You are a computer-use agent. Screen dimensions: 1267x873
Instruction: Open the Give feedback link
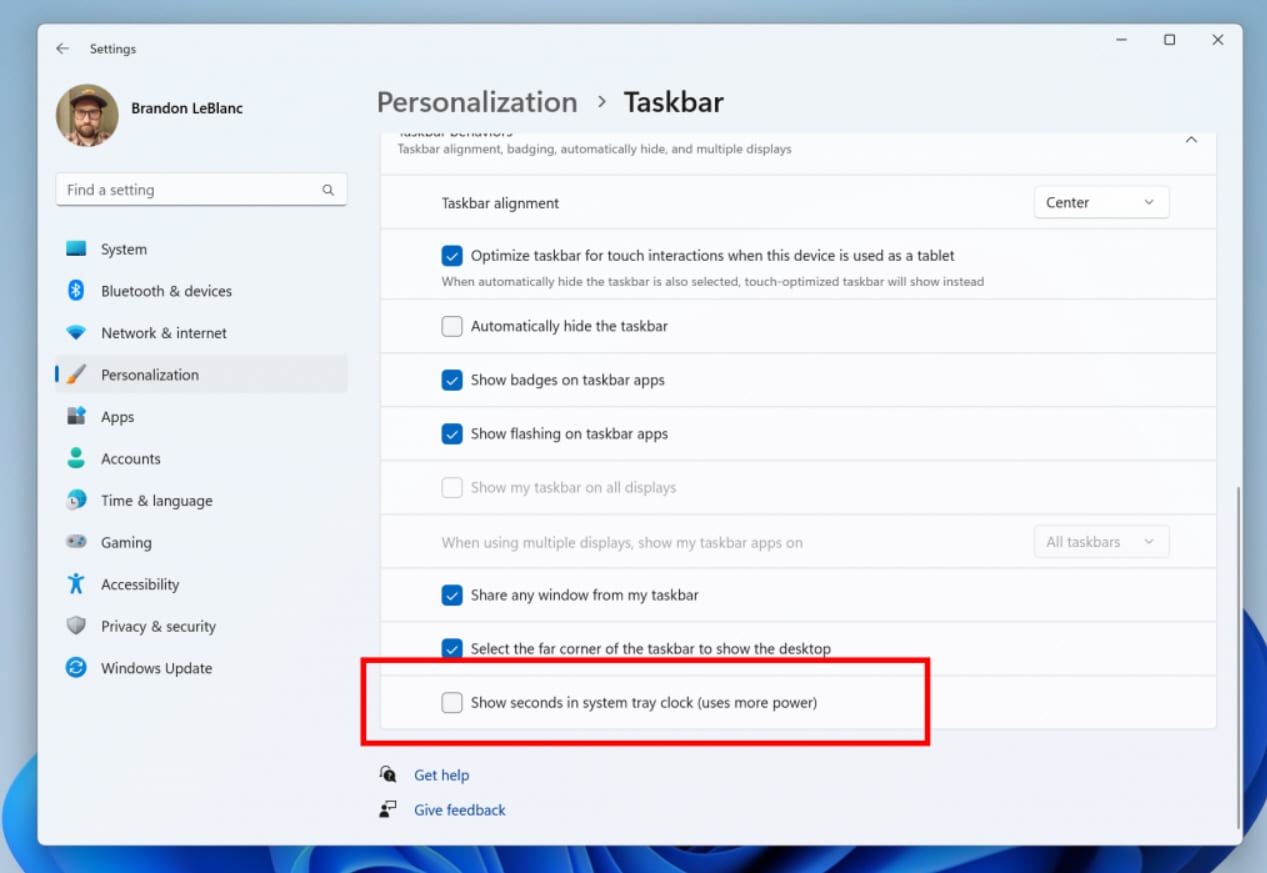point(459,810)
